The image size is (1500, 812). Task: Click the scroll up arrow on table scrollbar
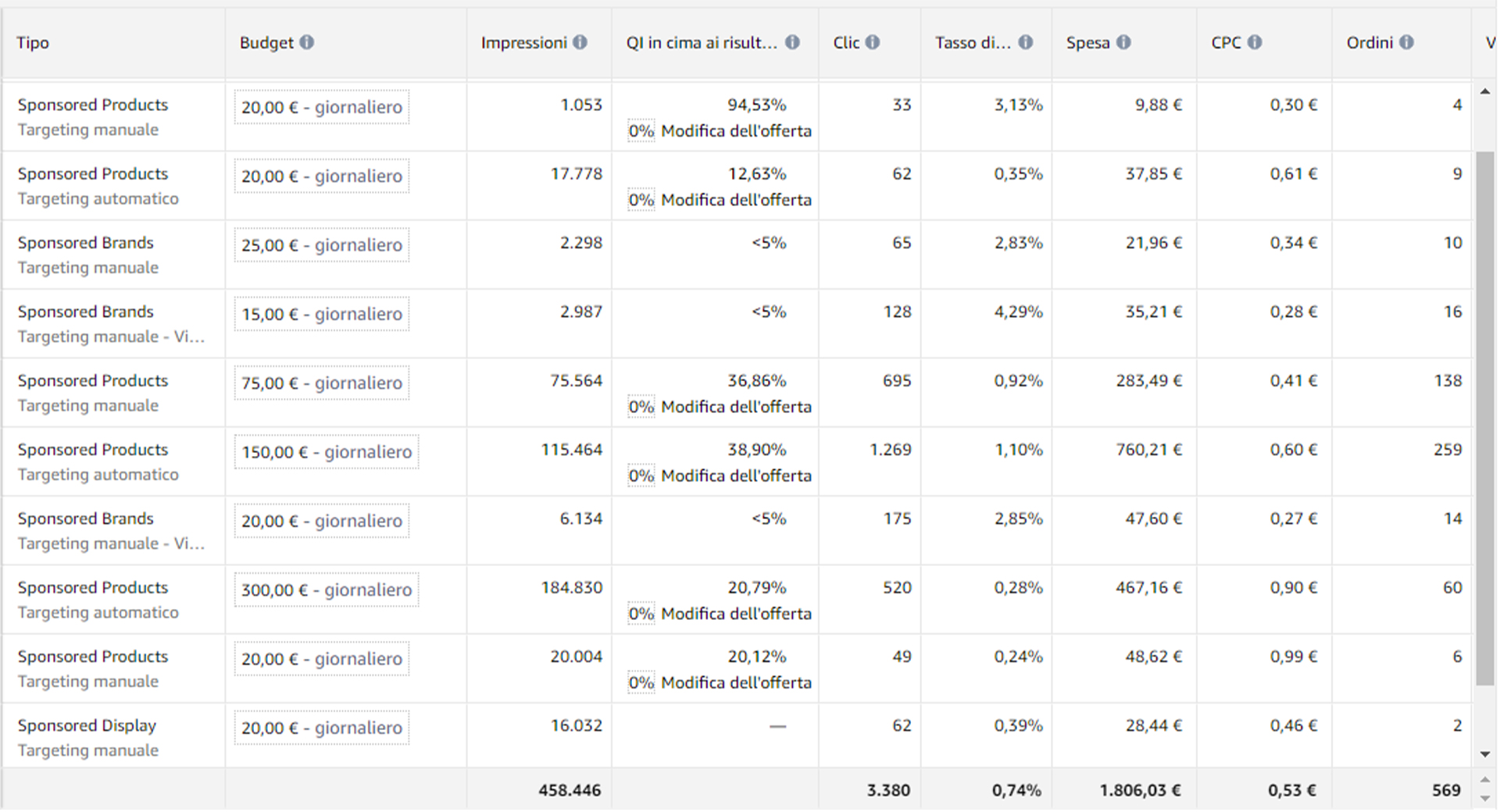(x=1484, y=92)
